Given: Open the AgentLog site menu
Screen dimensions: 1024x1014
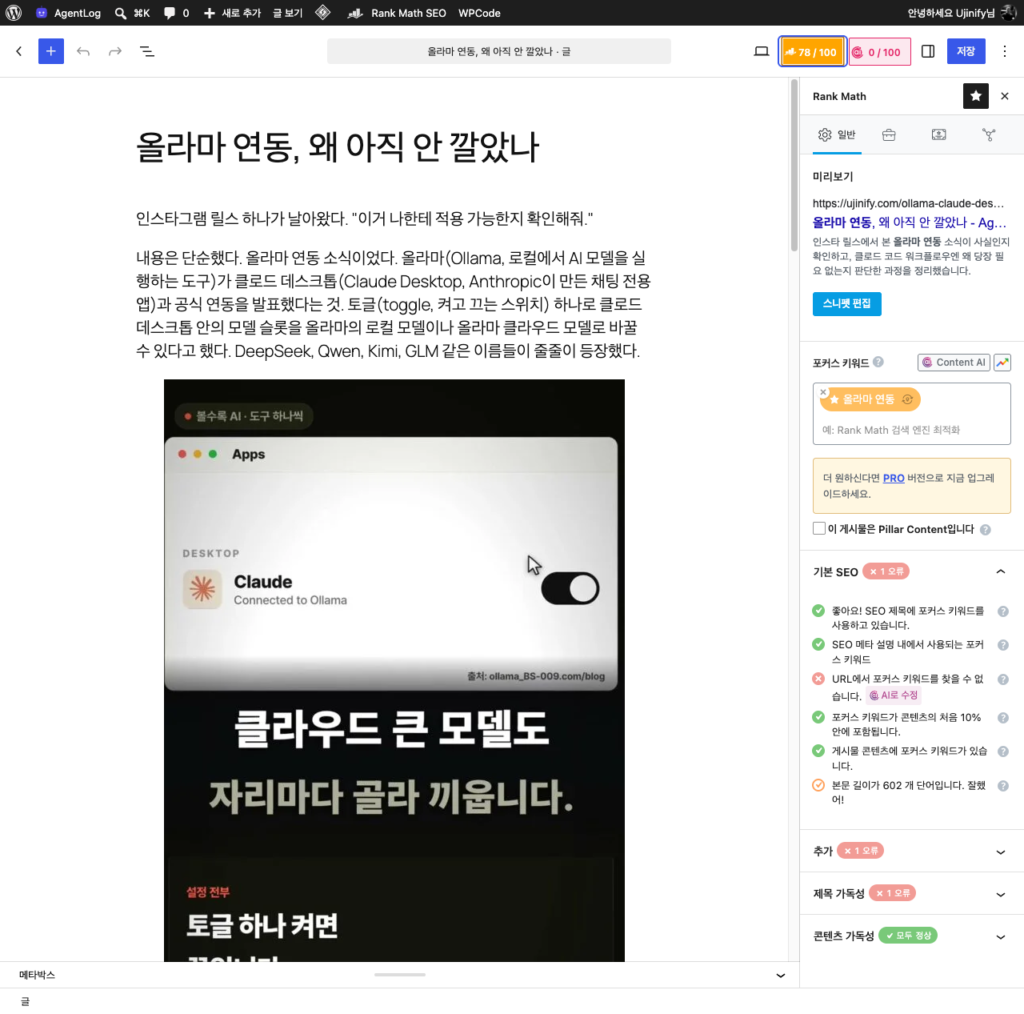Looking at the screenshot, I should [x=69, y=12].
